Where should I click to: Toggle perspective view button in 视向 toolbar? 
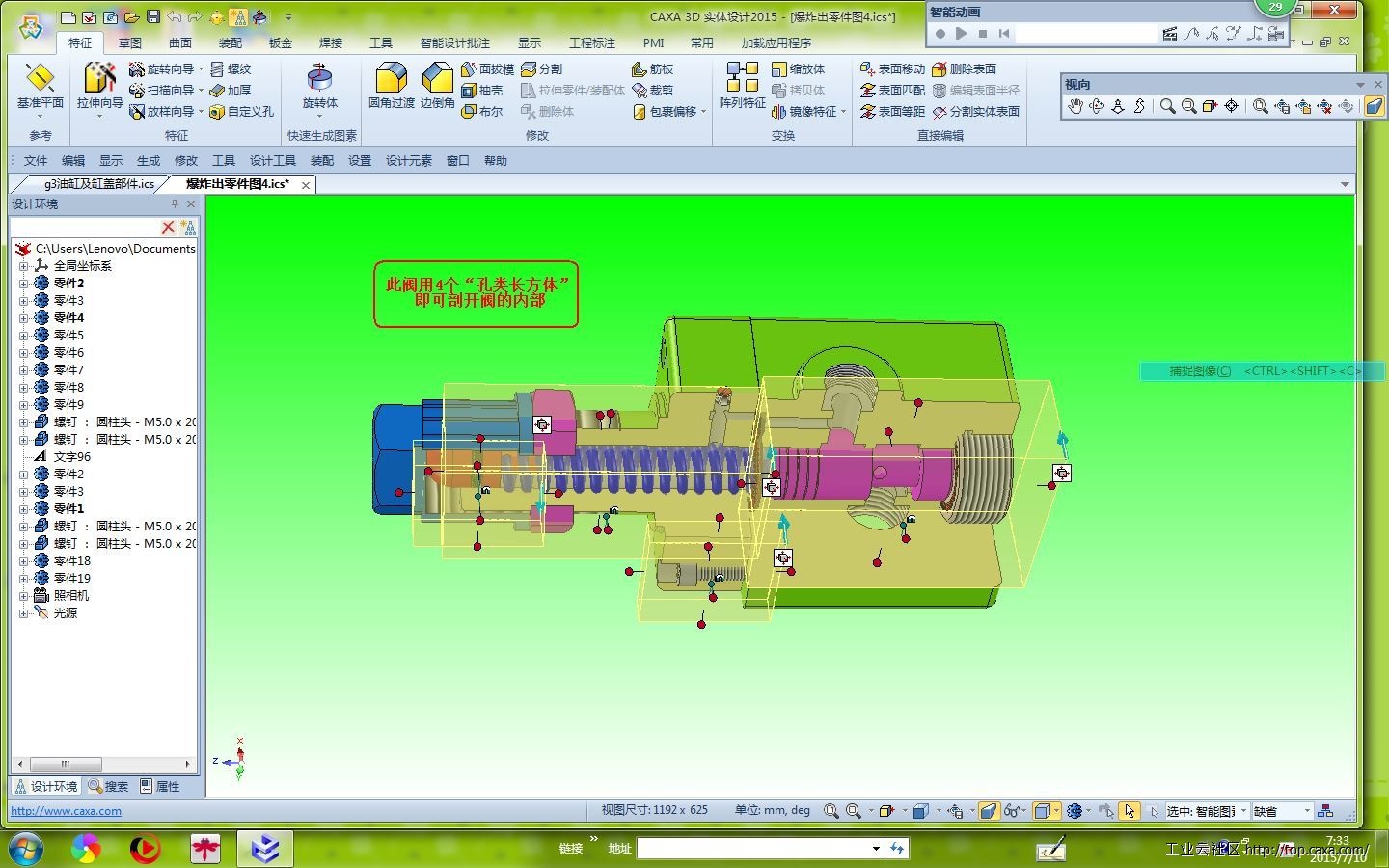pyautogui.click(x=1374, y=106)
